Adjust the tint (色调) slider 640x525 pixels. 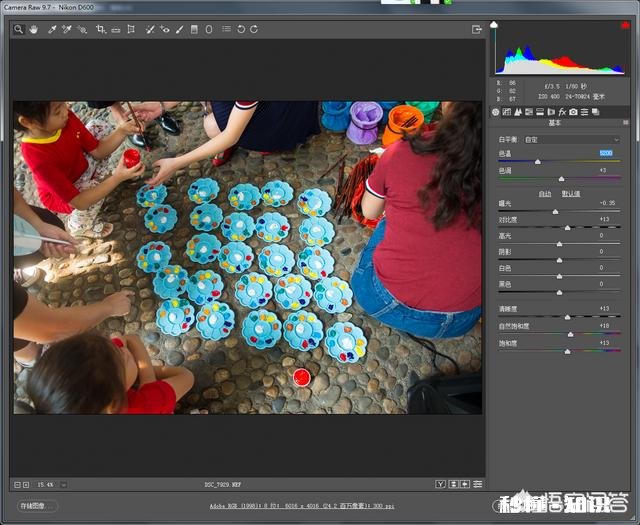[562, 179]
